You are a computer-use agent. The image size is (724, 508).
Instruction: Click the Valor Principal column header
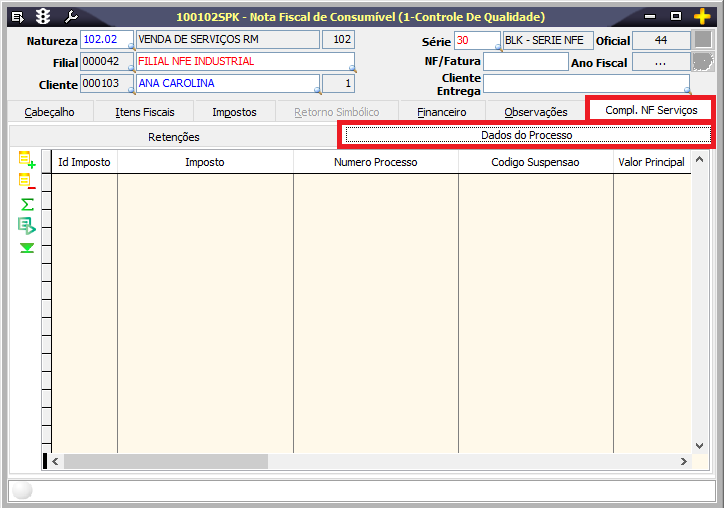tap(652, 162)
